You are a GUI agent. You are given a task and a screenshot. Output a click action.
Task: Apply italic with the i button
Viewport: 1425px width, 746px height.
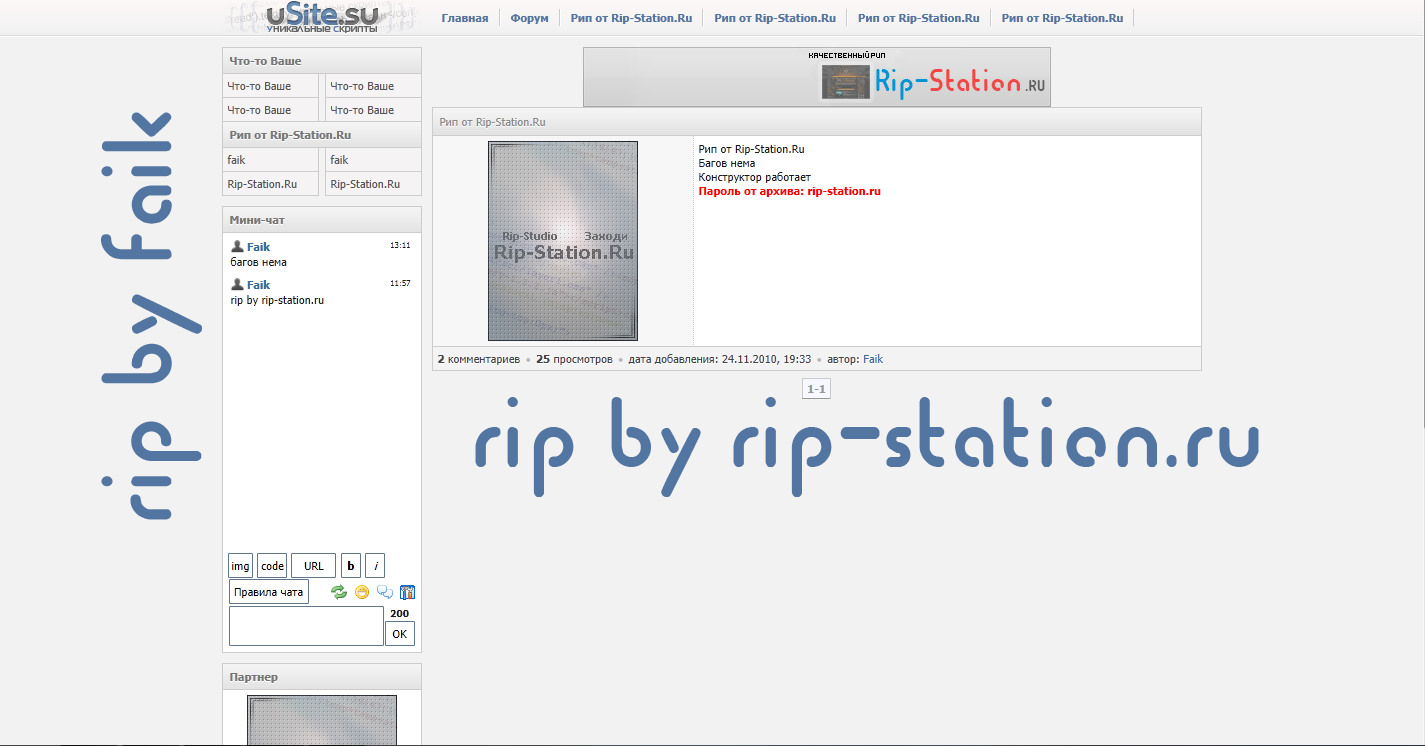tap(375, 566)
